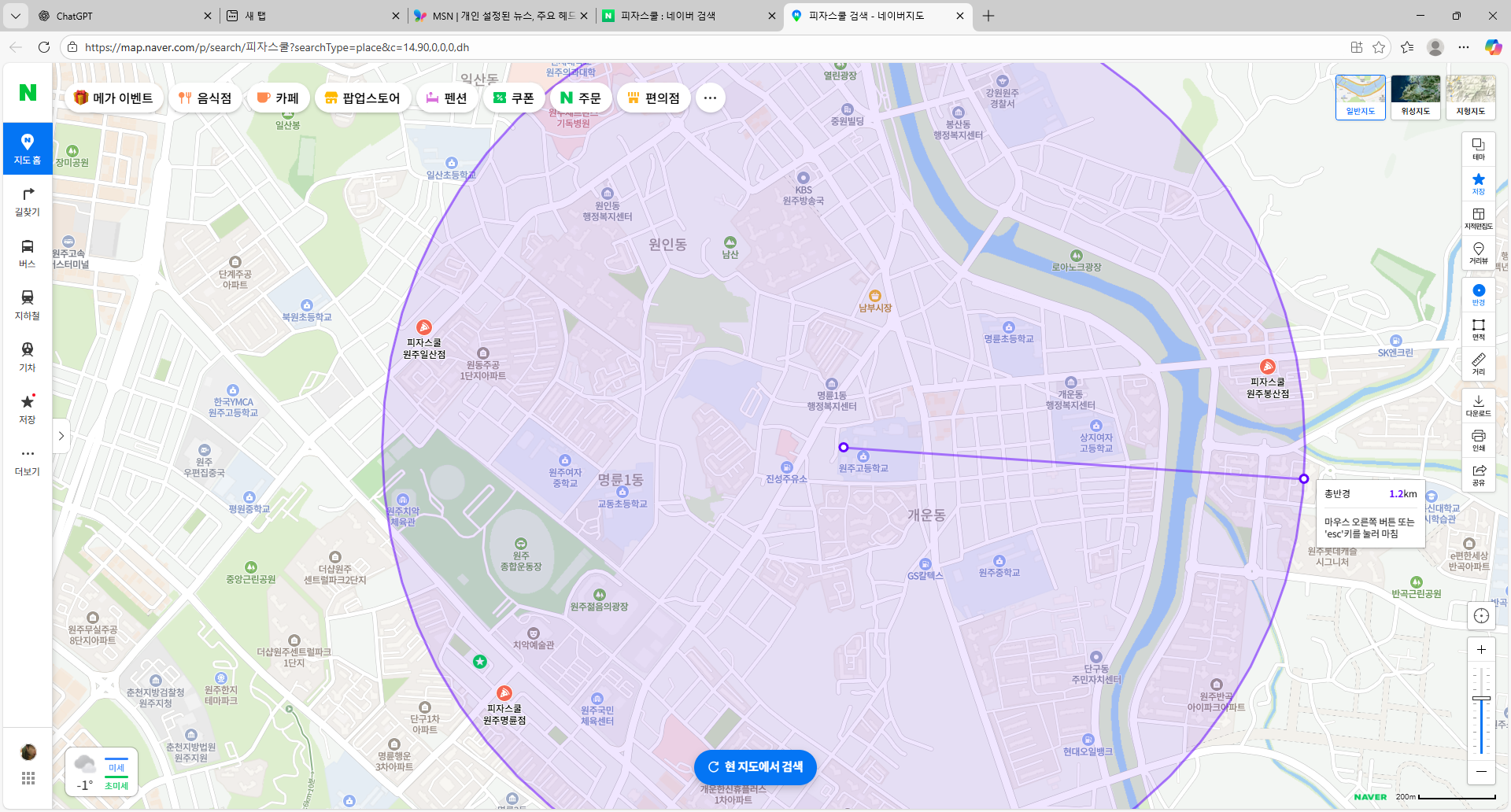This screenshot has height=812, width=1511.
Task: Click 현 지도에서 검색 button
Action: coord(755,767)
